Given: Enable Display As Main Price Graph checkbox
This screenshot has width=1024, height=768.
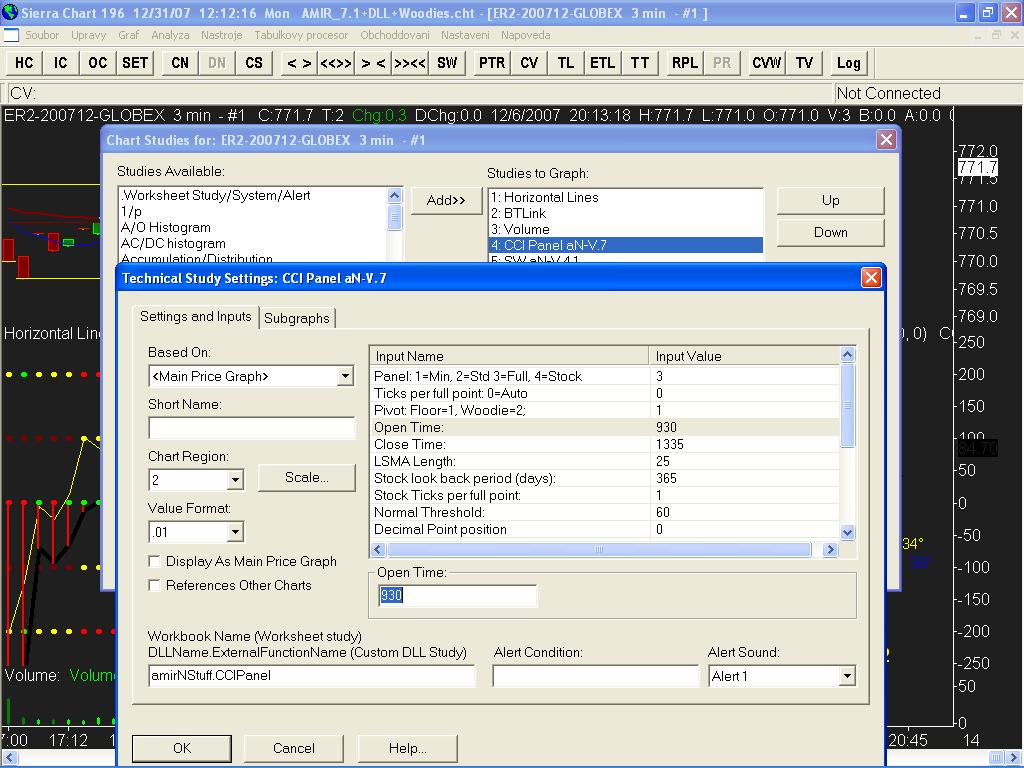Looking at the screenshot, I should coord(155,562).
